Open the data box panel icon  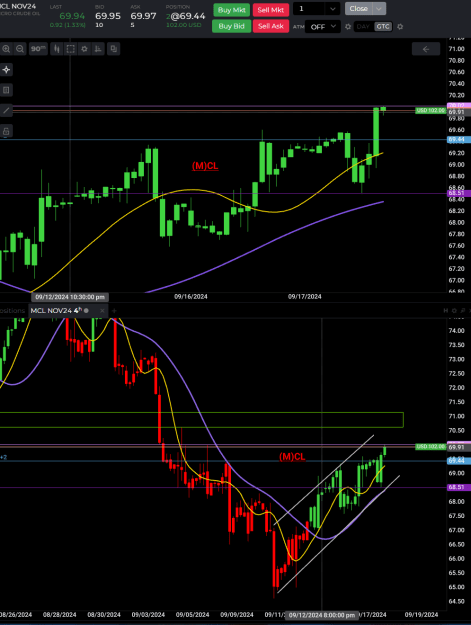click(x=6, y=90)
